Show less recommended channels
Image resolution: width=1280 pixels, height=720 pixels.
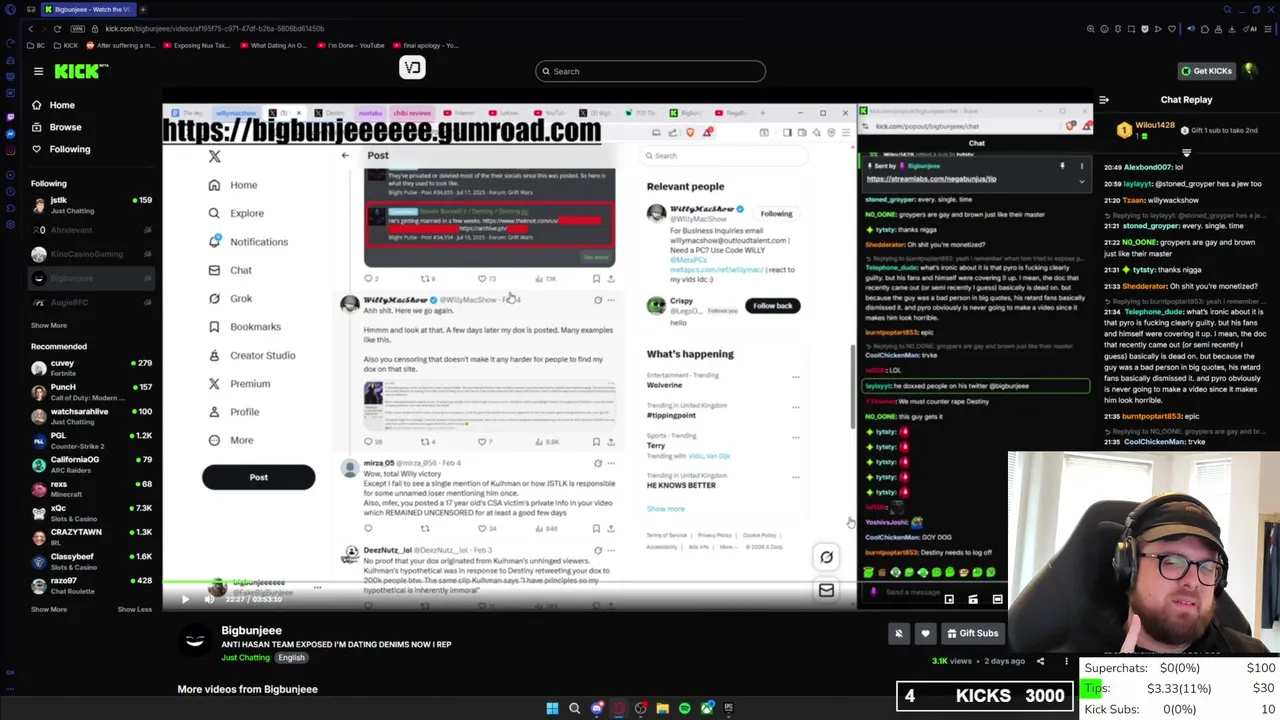coord(135,609)
